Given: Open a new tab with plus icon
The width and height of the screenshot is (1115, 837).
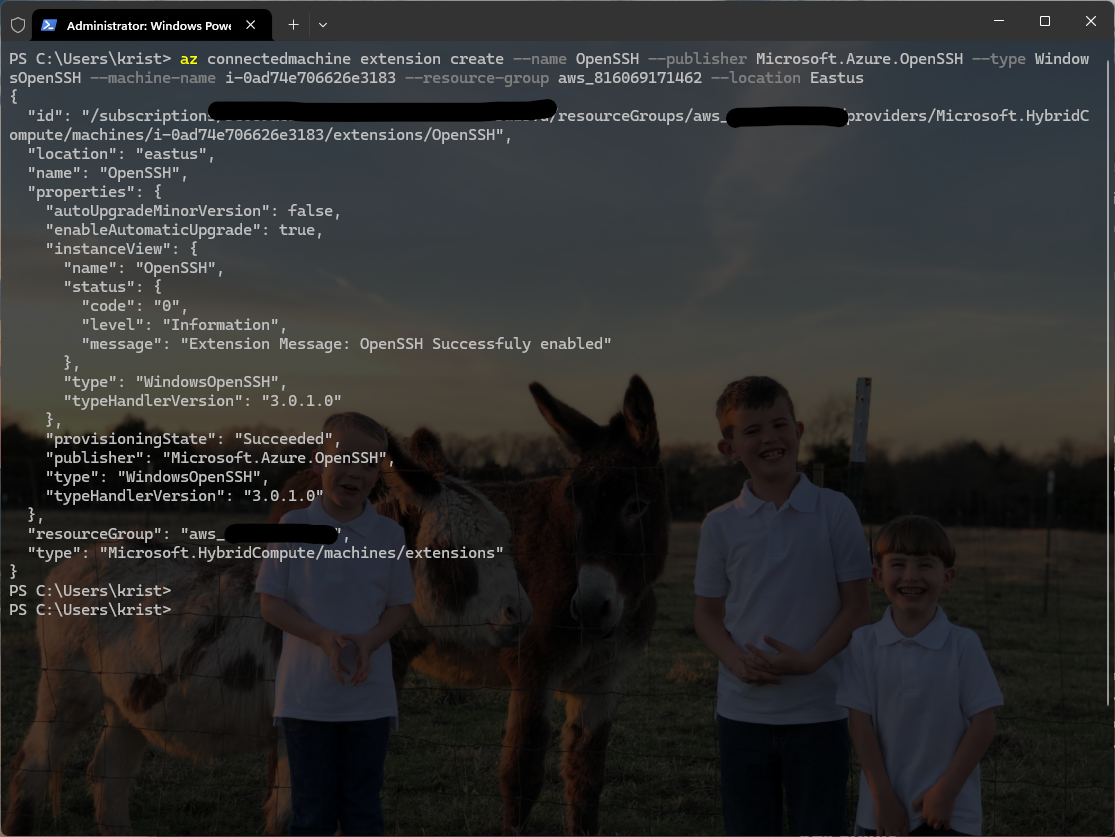Looking at the screenshot, I should coord(293,24).
